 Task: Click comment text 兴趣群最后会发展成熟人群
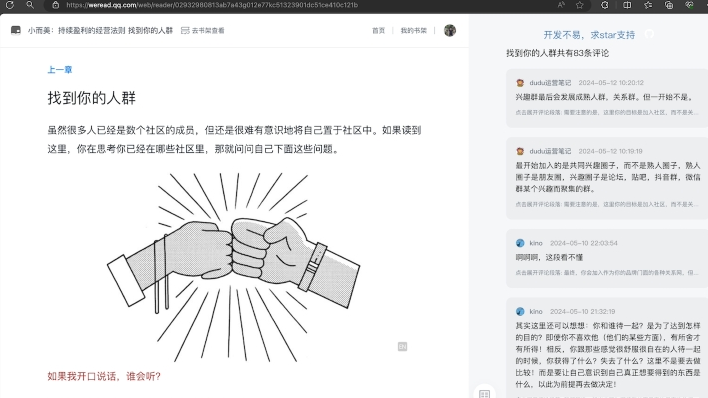point(603,97)
